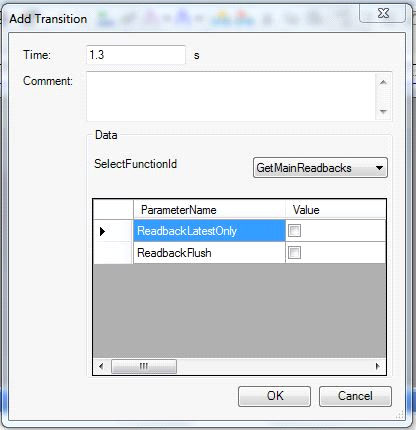The image size is (416, 430).
Task: Click the row header beside ReadbackFlush
Action: [113, 253]
